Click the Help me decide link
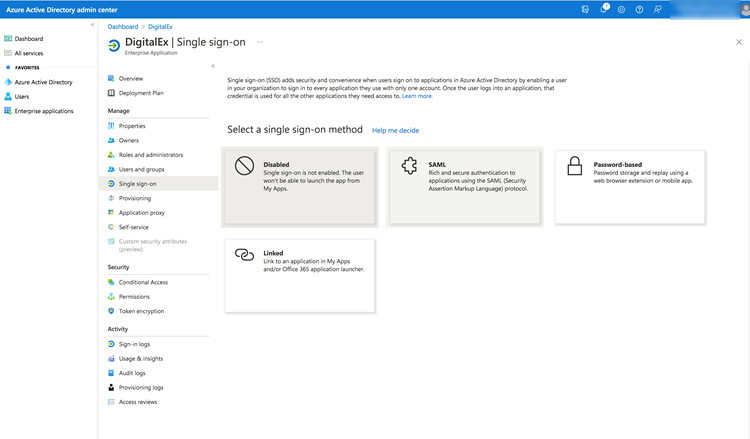Viewport: 750px width, 439px height. tap(395, 130)
